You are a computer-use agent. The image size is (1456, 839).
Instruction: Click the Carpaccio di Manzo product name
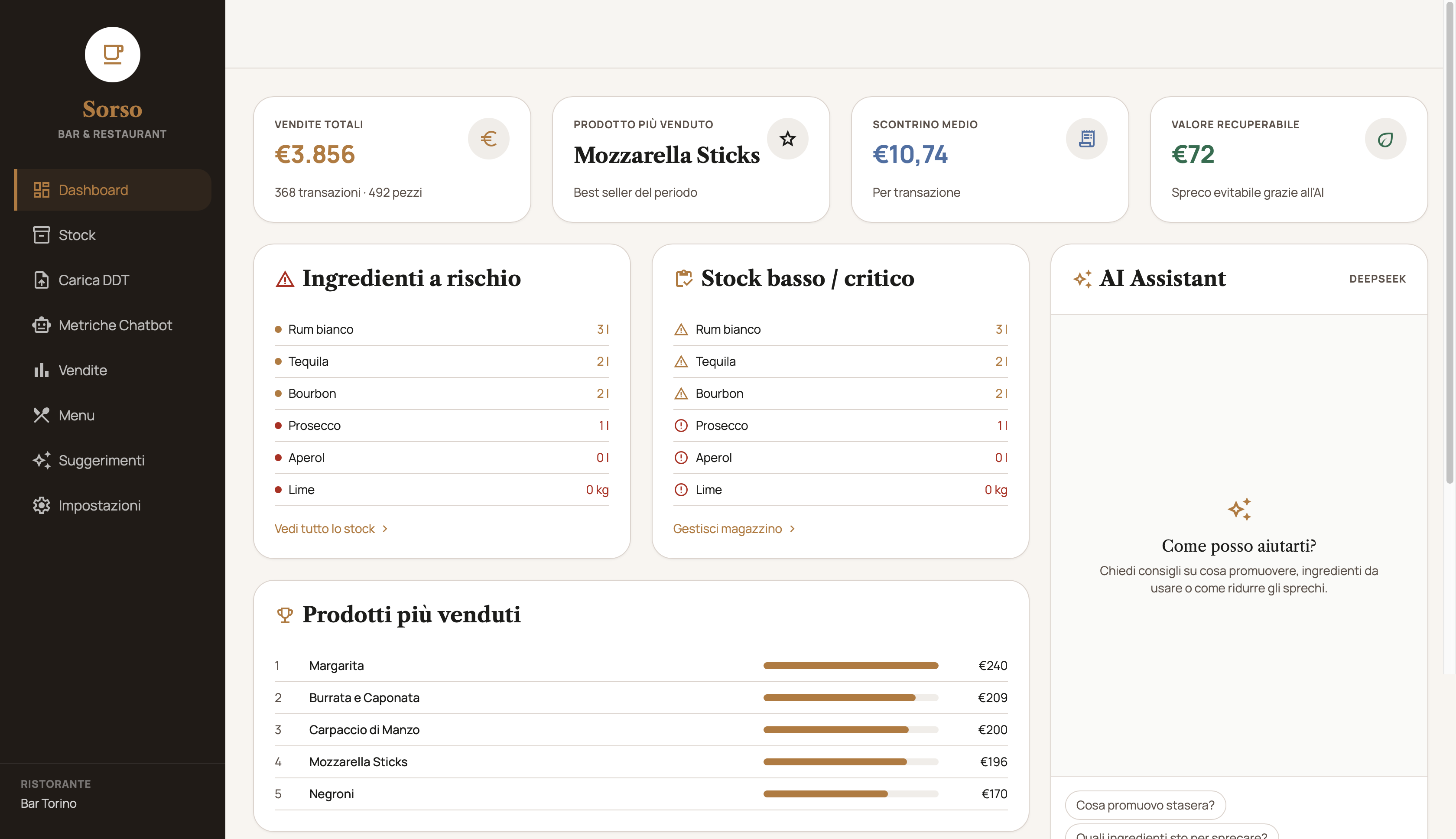click(x=364, y=729)
